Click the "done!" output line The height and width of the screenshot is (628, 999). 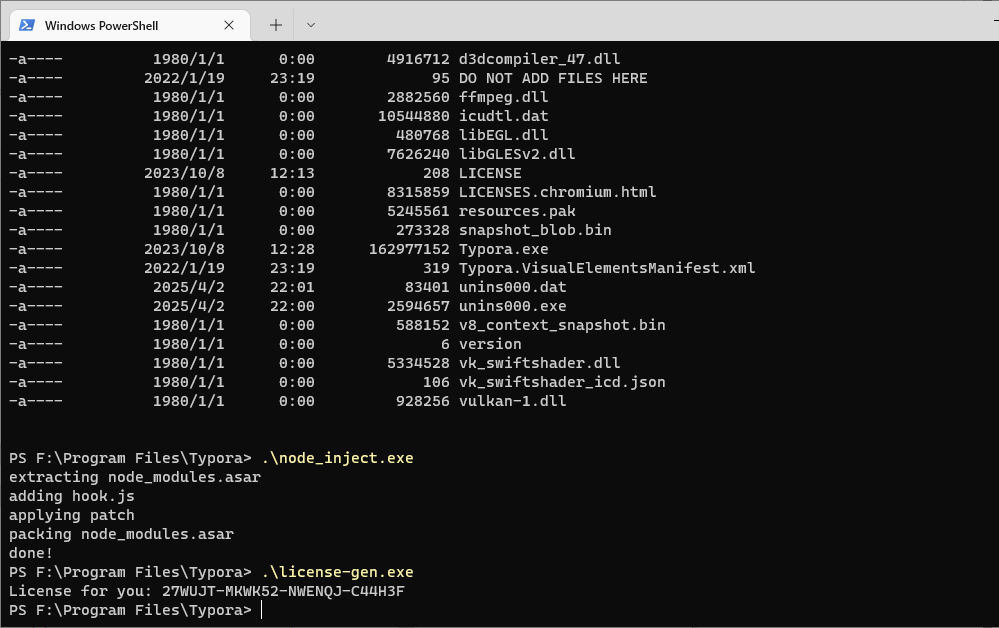click(31, 553)
